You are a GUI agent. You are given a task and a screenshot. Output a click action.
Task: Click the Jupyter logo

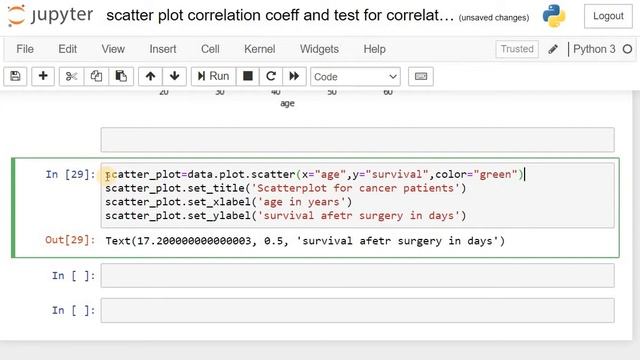(50, 16)
